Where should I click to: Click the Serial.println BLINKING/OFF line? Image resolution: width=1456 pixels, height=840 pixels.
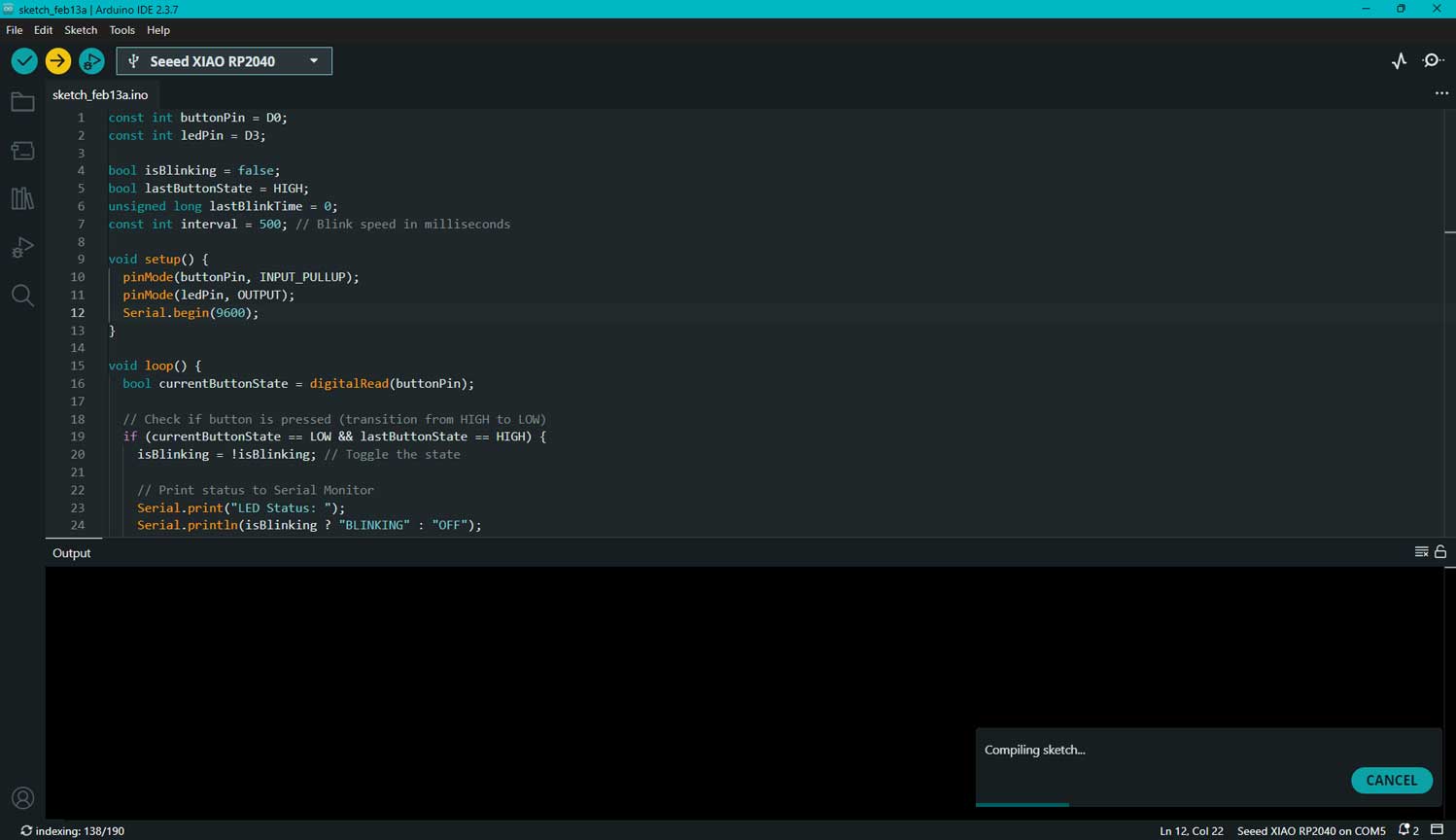(x=309, y=525)
